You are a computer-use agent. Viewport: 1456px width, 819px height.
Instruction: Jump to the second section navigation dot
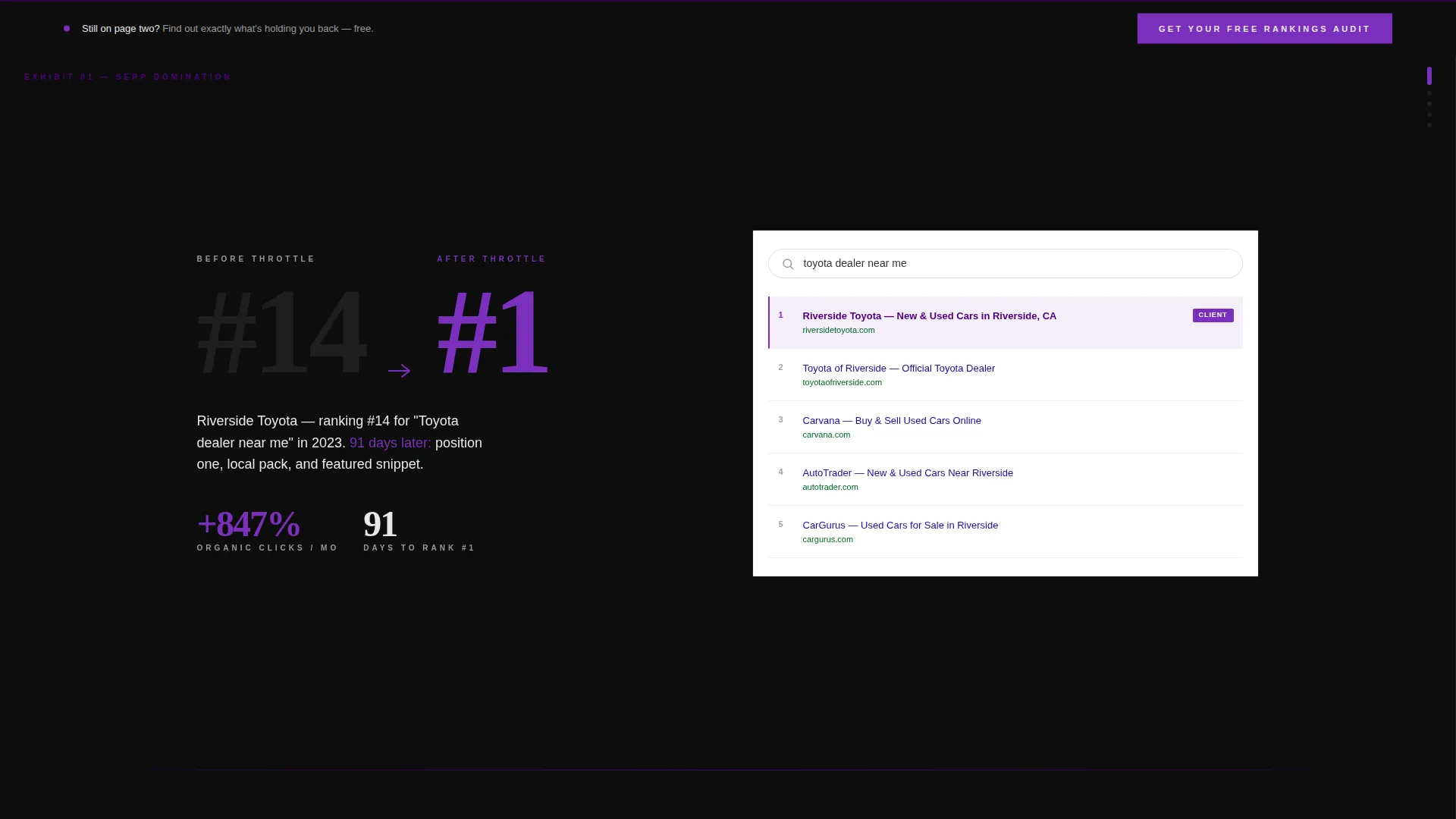[x=1429, y=93]
